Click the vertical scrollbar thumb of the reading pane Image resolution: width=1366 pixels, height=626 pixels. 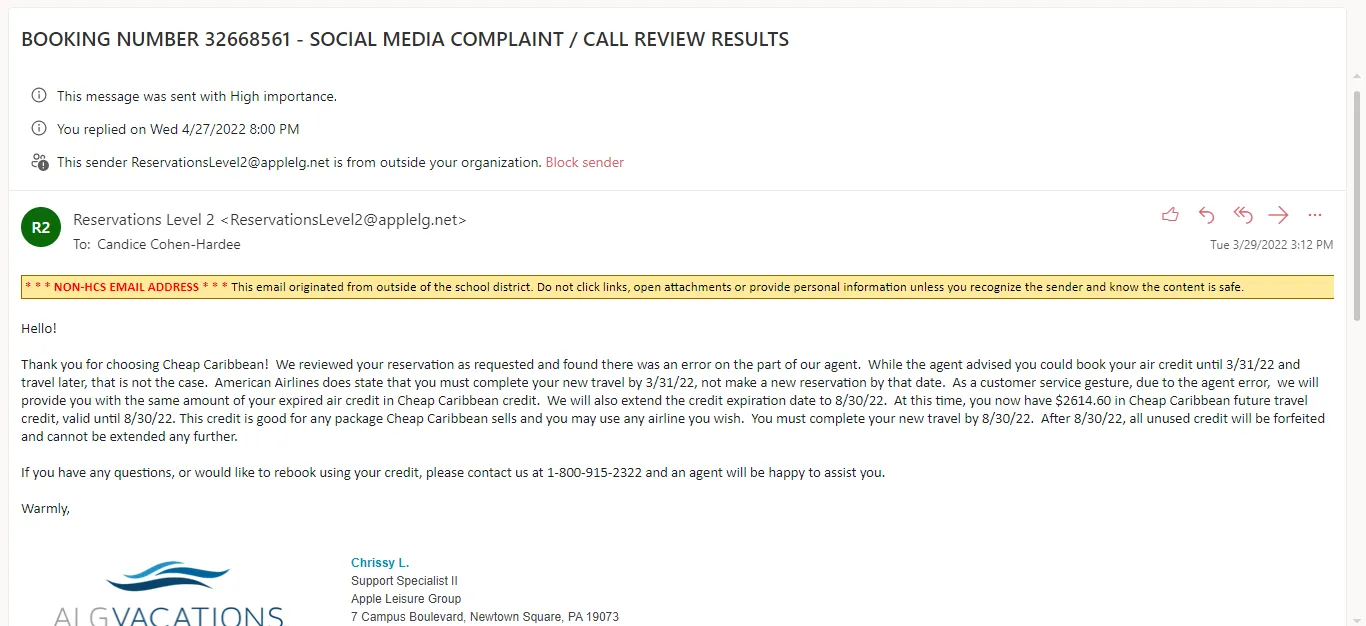[x=1356, y=205]
